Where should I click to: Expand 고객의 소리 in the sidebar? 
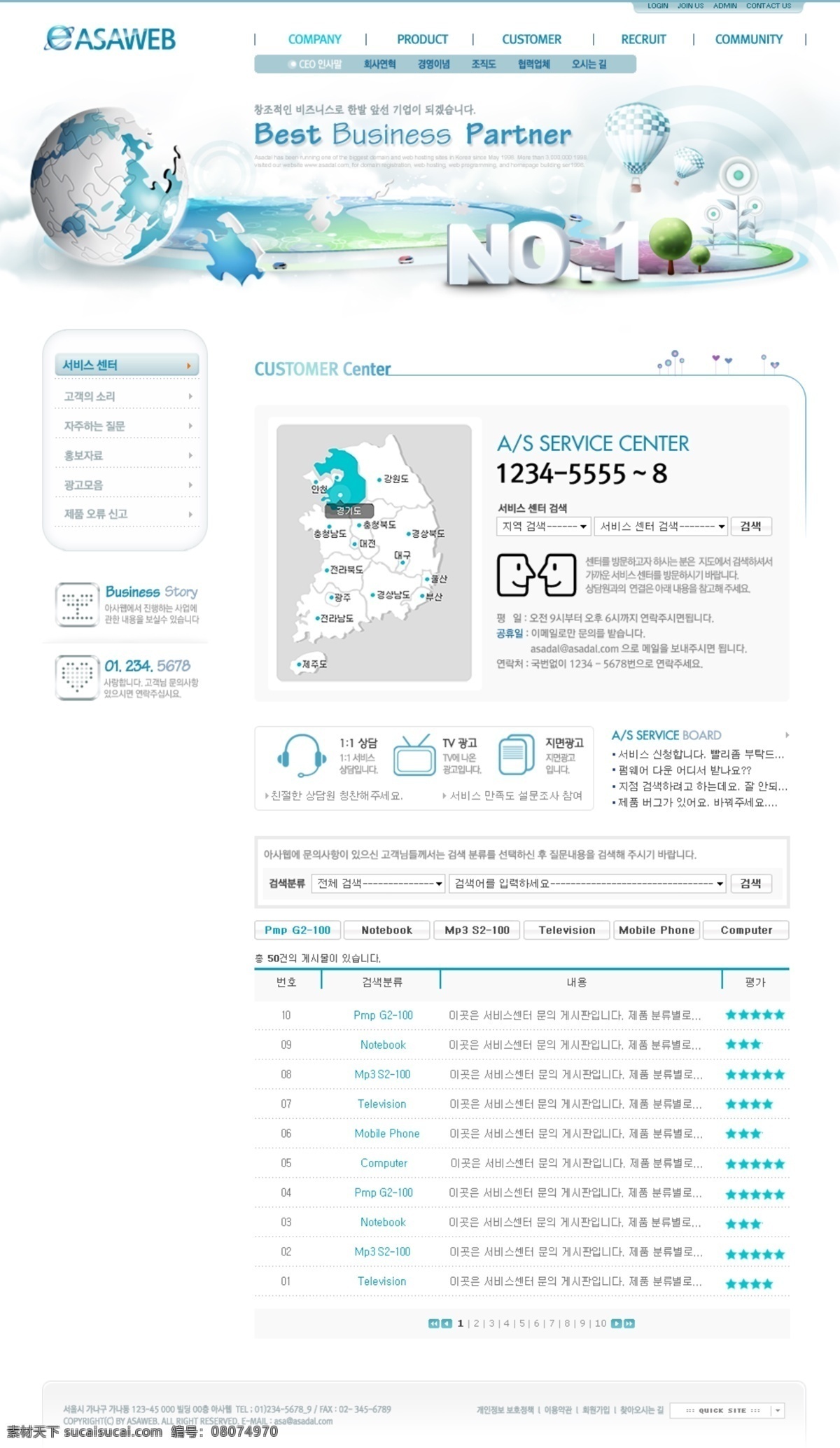click(127, 396)
